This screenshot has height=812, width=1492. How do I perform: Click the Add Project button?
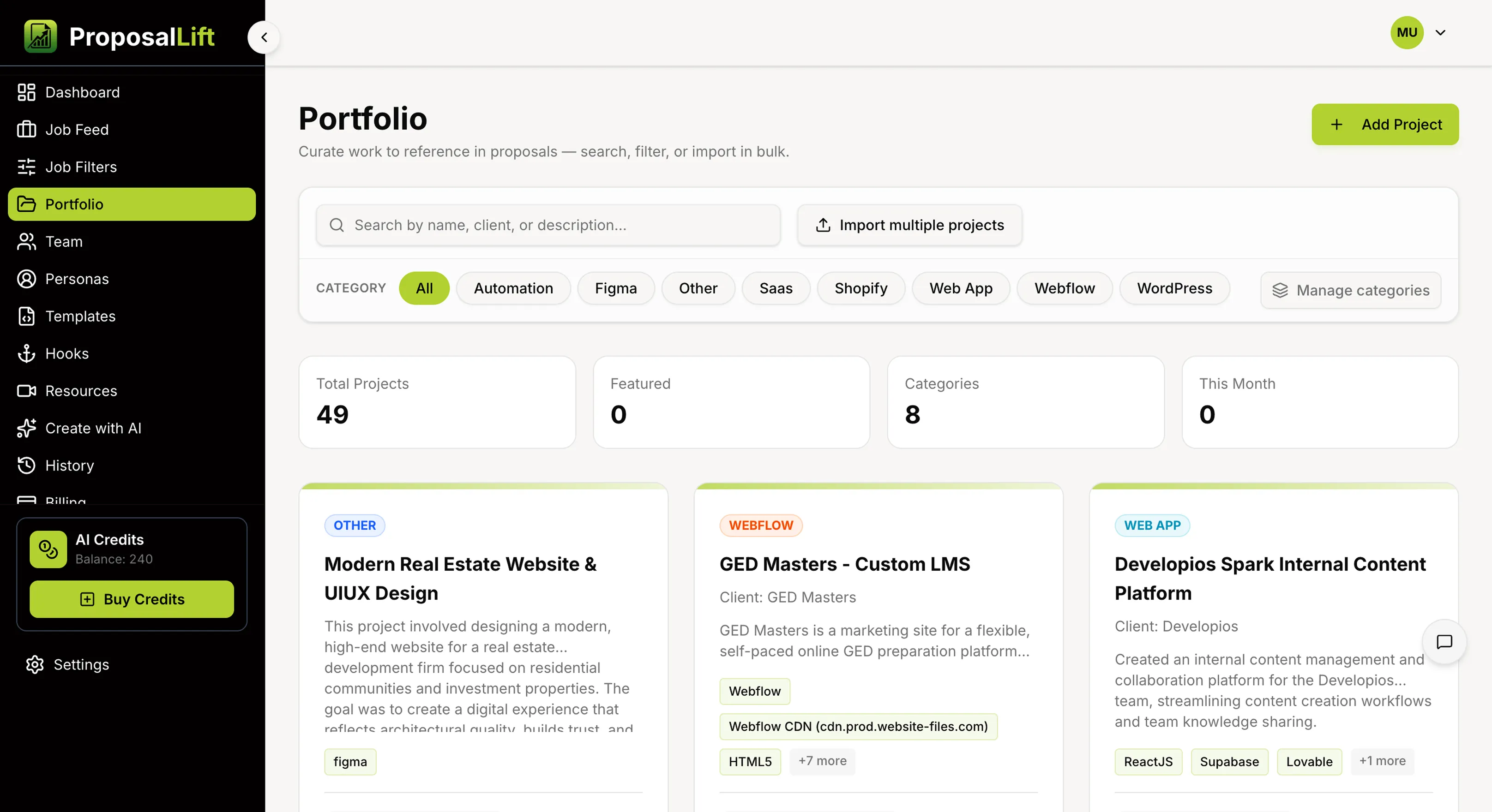tap(1385, 125)
